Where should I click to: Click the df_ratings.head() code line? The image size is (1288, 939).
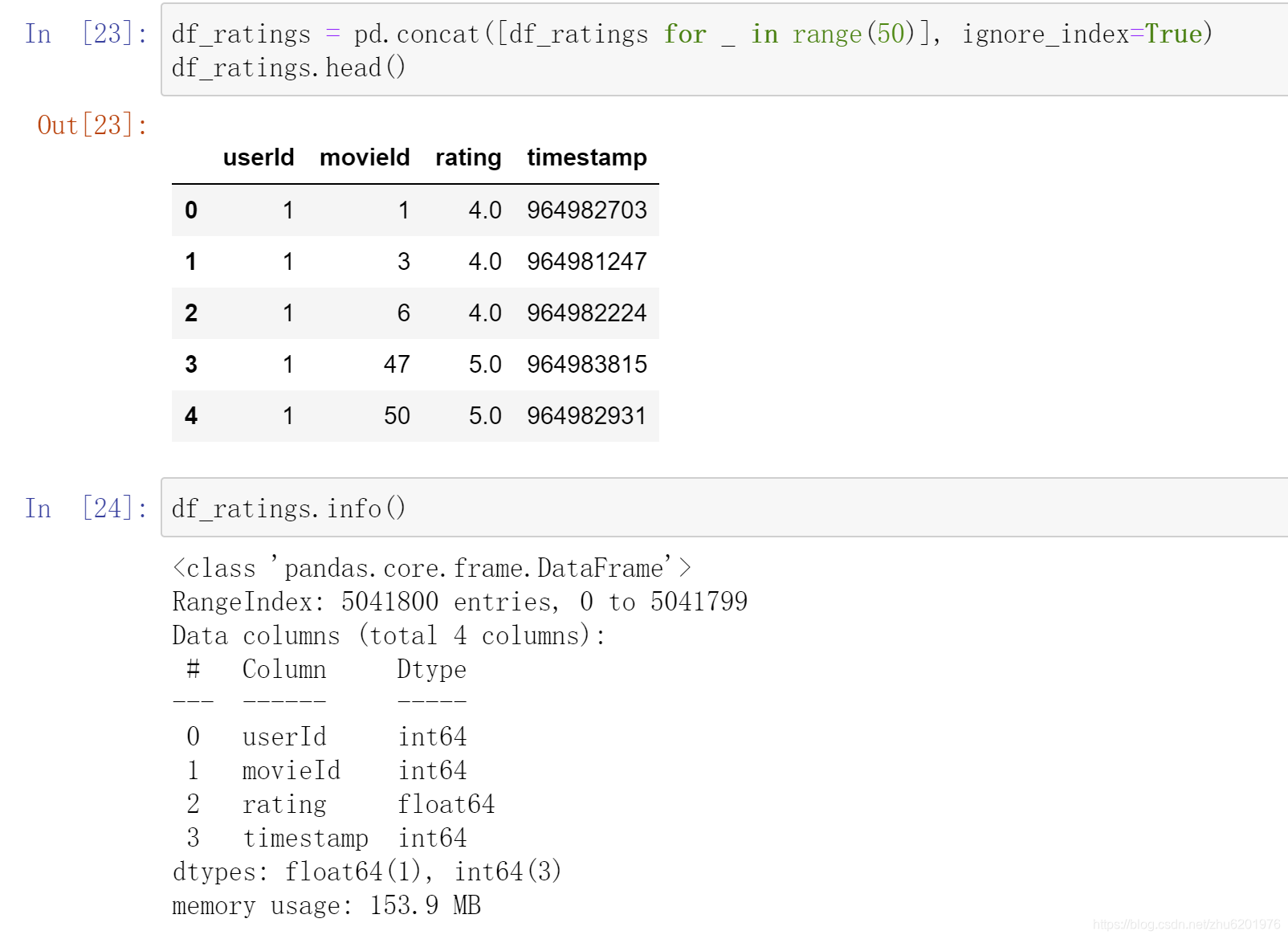[287, 67]
